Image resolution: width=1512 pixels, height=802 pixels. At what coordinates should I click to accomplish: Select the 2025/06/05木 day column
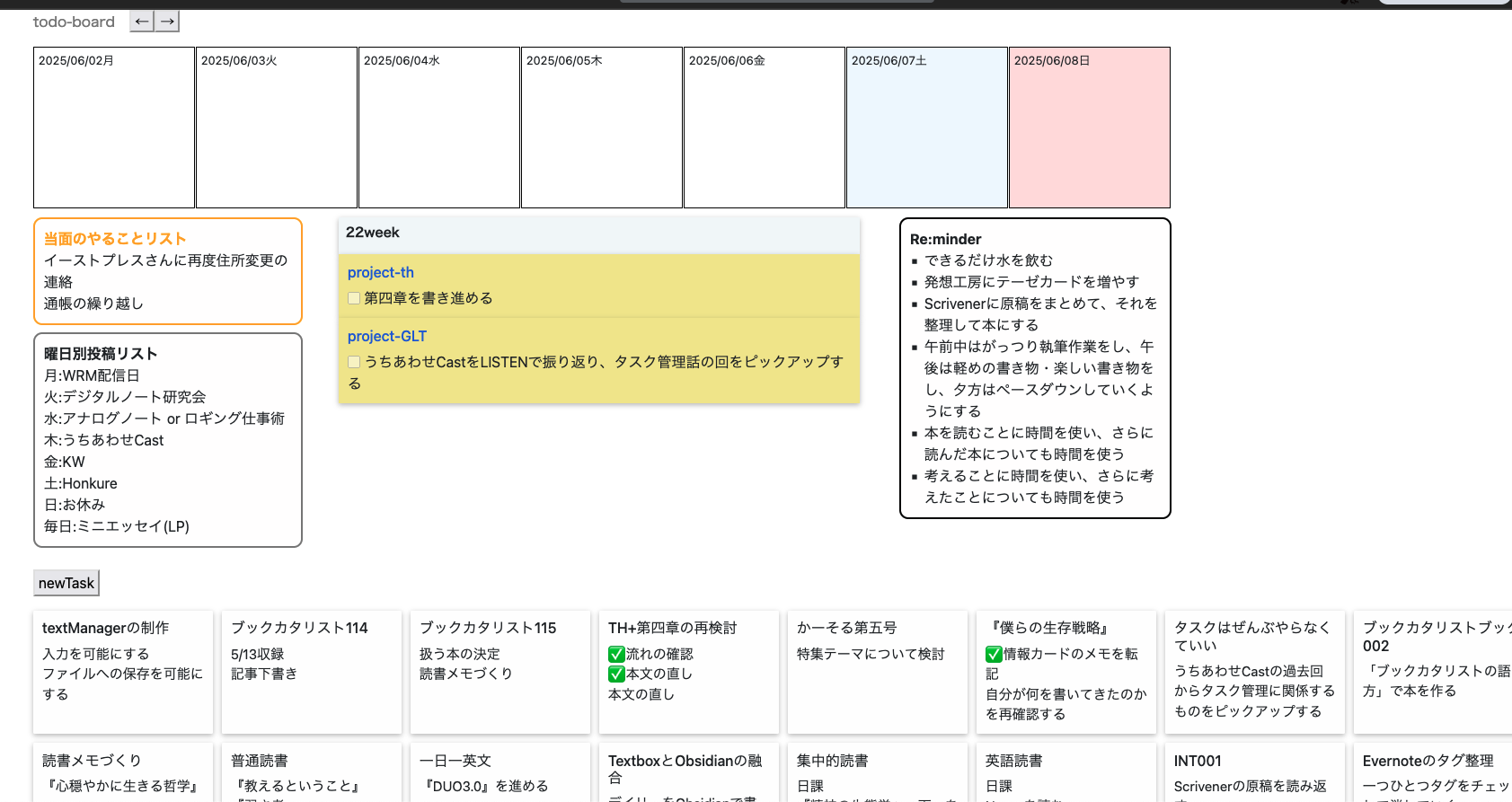click(602, 128)
